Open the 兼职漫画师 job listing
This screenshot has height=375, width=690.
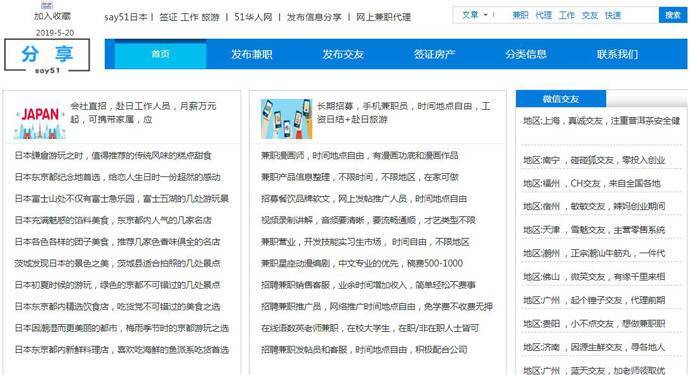360,155
